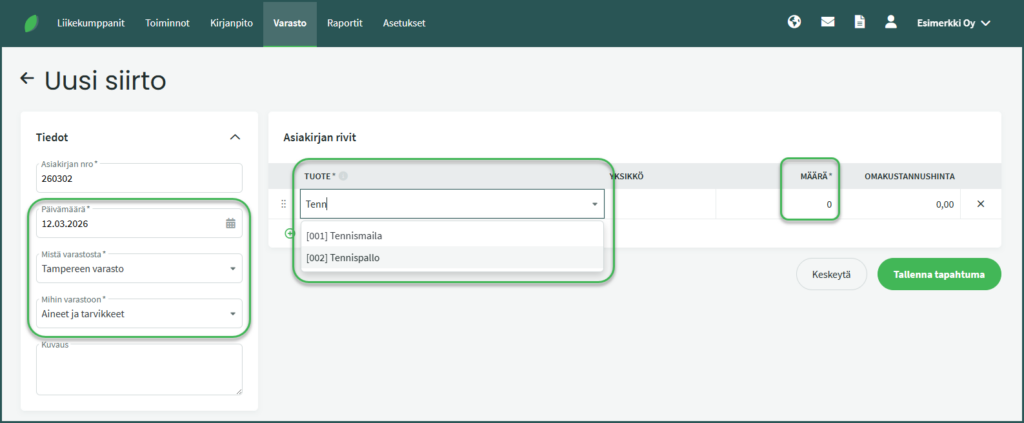Open the user profile icon

(890, 22)
